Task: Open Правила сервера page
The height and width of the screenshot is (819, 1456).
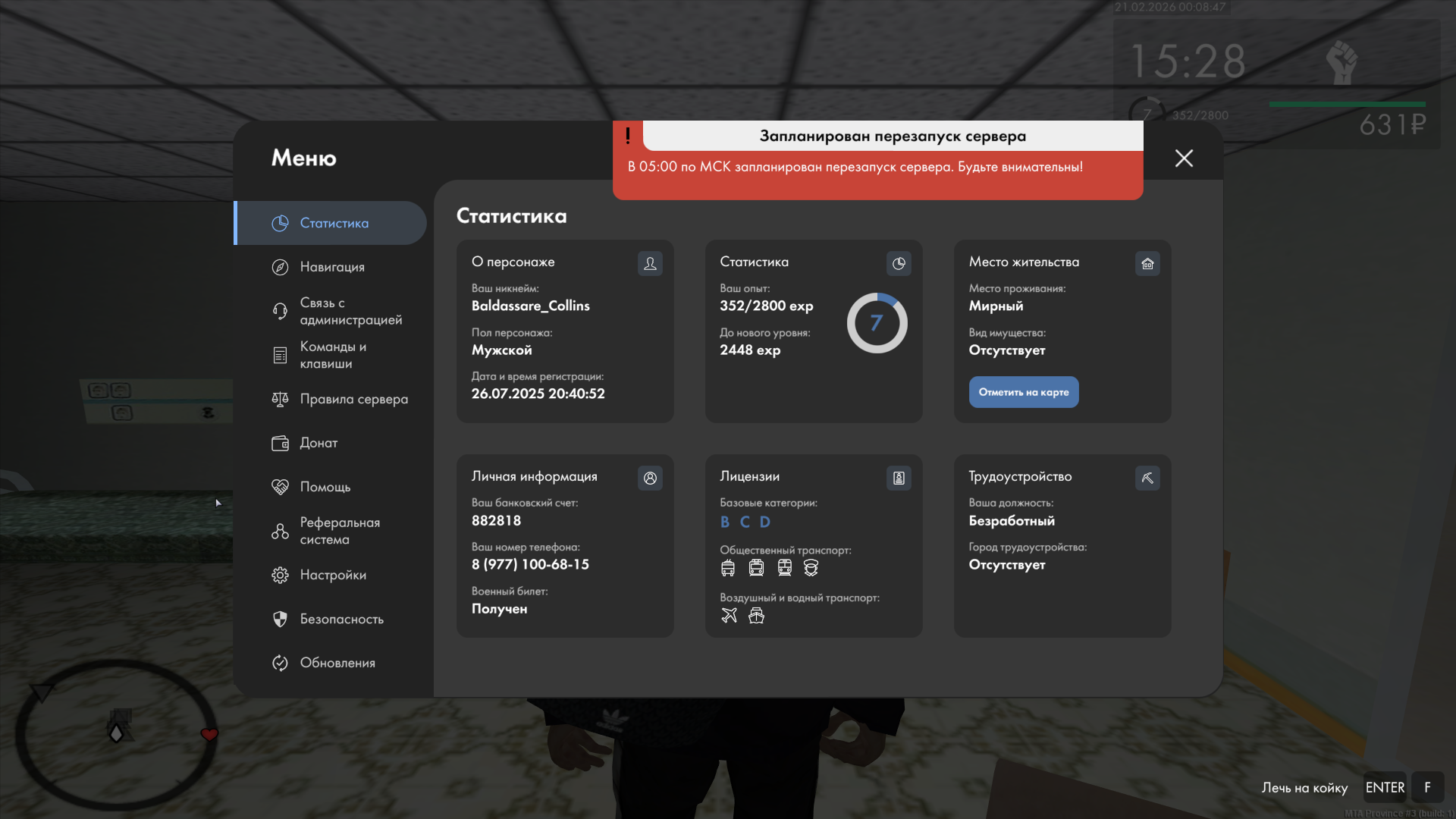Action: pyautogui.click(x=353, y=399)
